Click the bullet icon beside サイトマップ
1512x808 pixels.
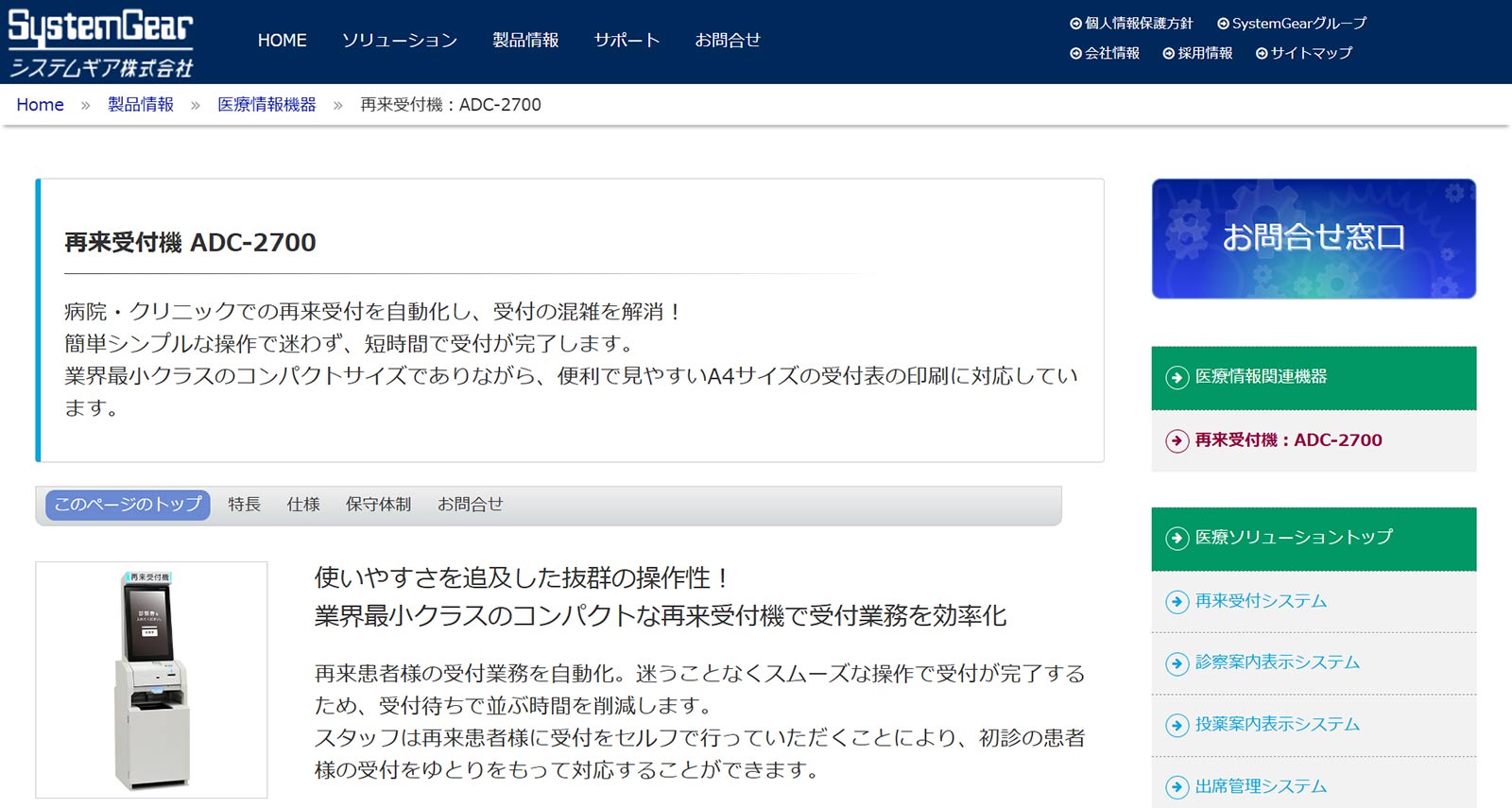click(x=1262, y=54)
